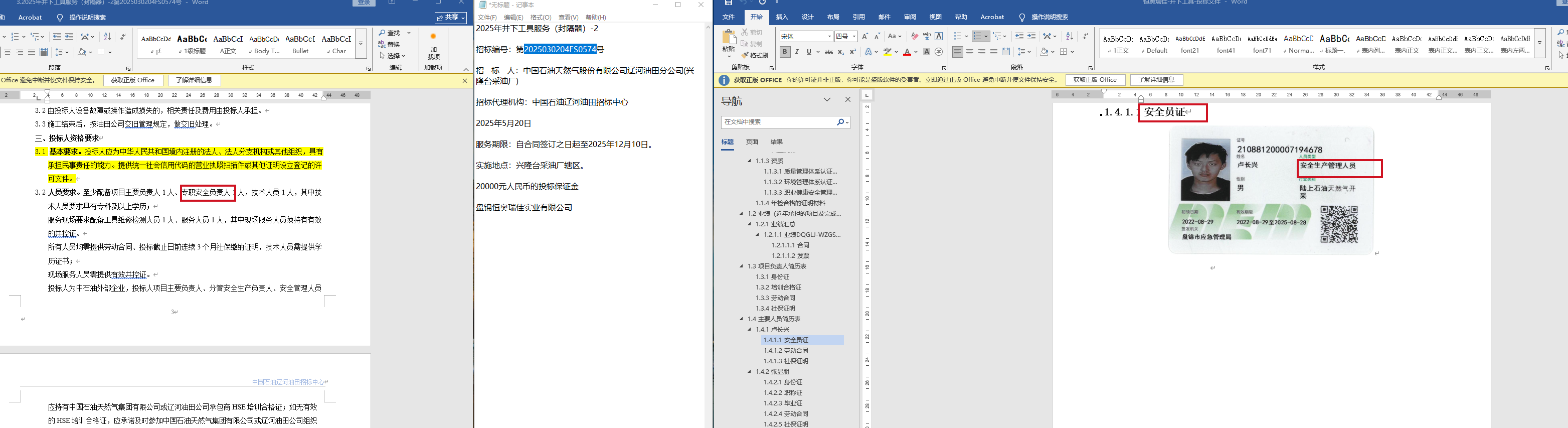Click the Copy (复制) icon
This screenshot has height=428, width=1568.
click(x=745, y=44)
